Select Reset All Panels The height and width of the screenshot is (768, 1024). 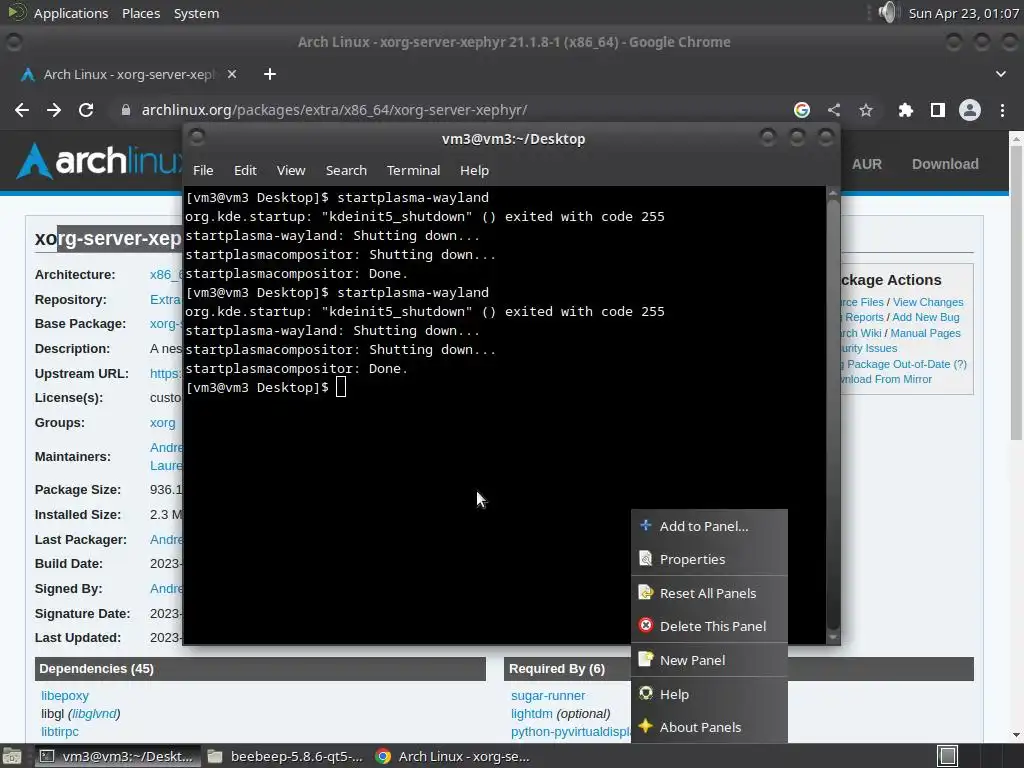709,594
